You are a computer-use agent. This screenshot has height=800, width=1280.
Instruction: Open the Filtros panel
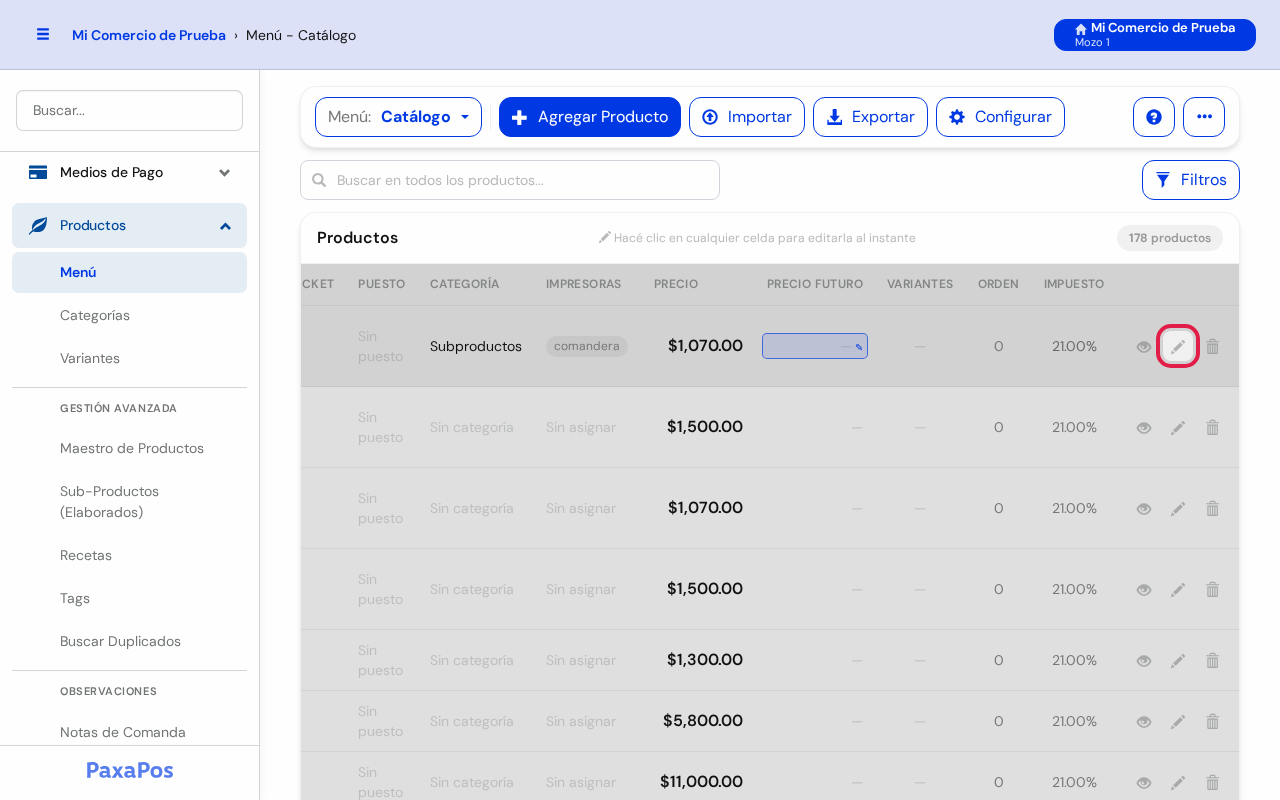click(x=1191, y=180)
